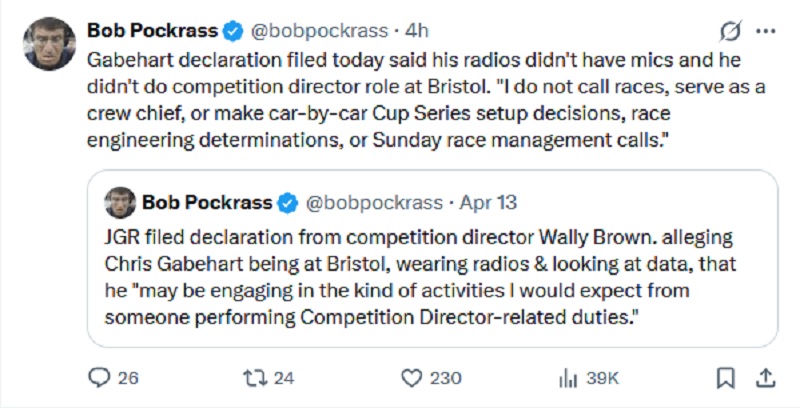
Task: Open Bob Pockrass's large profile avatar
Action: 49,46
